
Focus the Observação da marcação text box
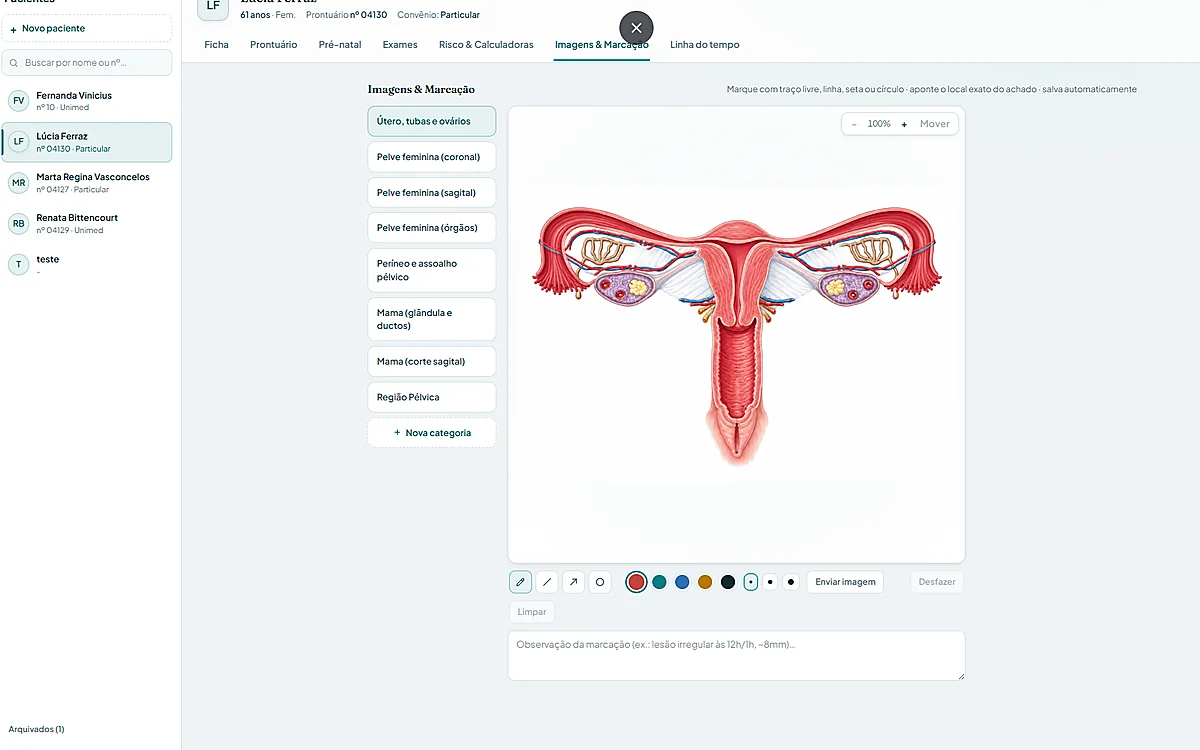(x=736, y=656)
